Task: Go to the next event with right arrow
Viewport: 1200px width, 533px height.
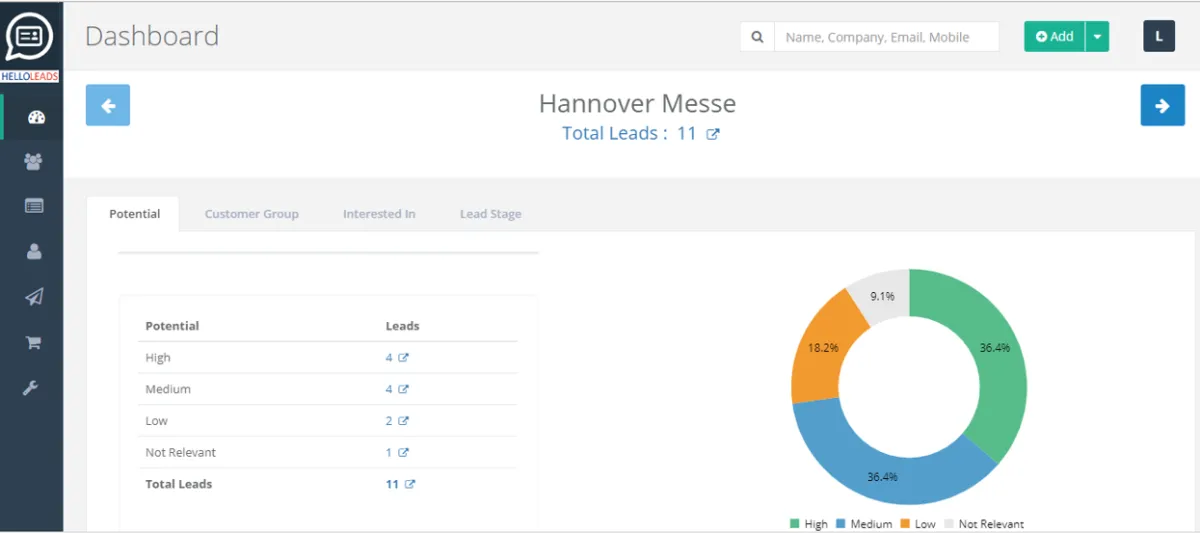Action: (x=1162, y=105)
